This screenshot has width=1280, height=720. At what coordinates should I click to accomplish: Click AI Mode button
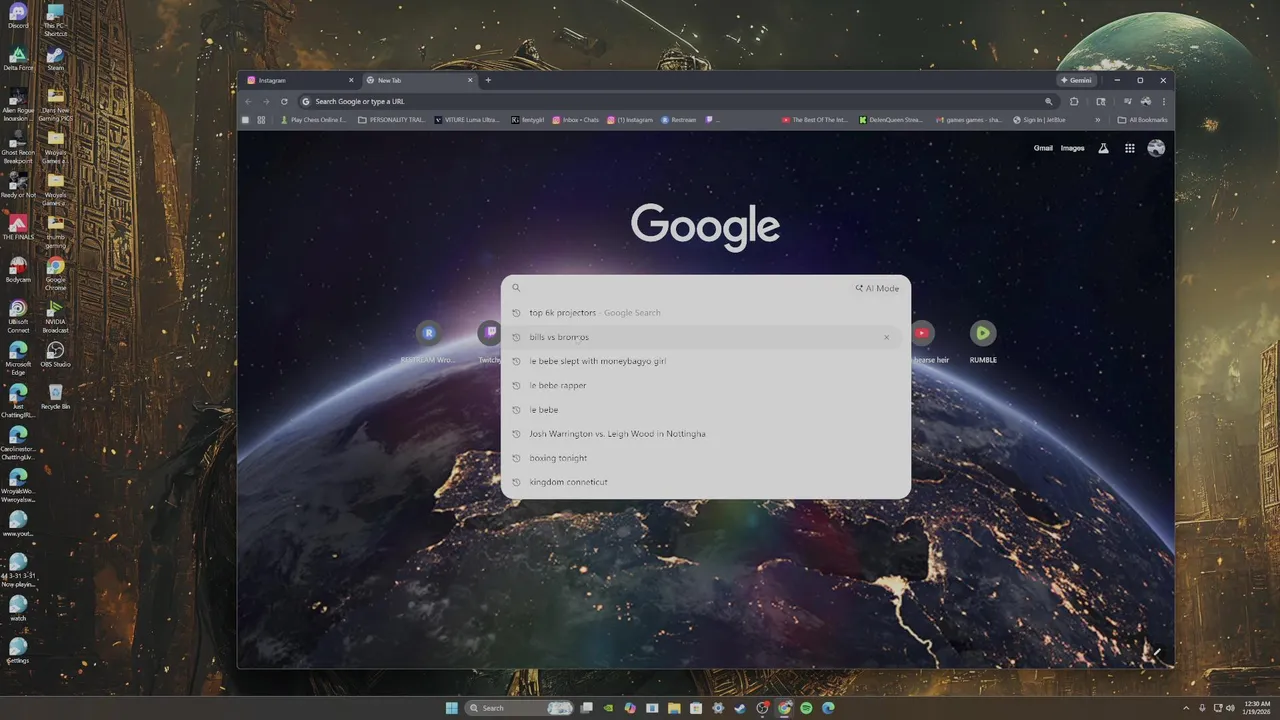pos(877,288)
